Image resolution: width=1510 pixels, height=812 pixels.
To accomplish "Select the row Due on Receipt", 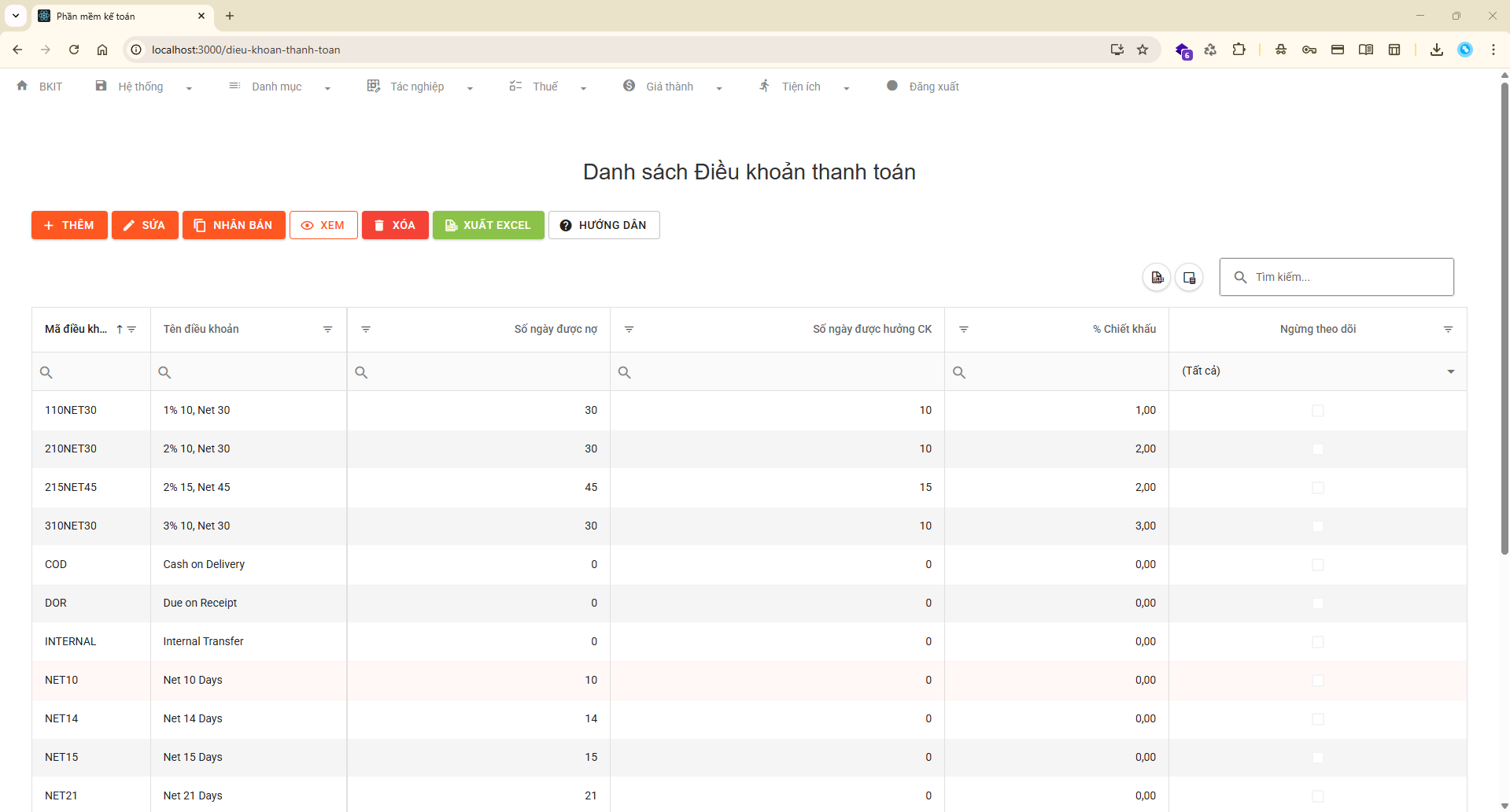I will tap(749, 603).
